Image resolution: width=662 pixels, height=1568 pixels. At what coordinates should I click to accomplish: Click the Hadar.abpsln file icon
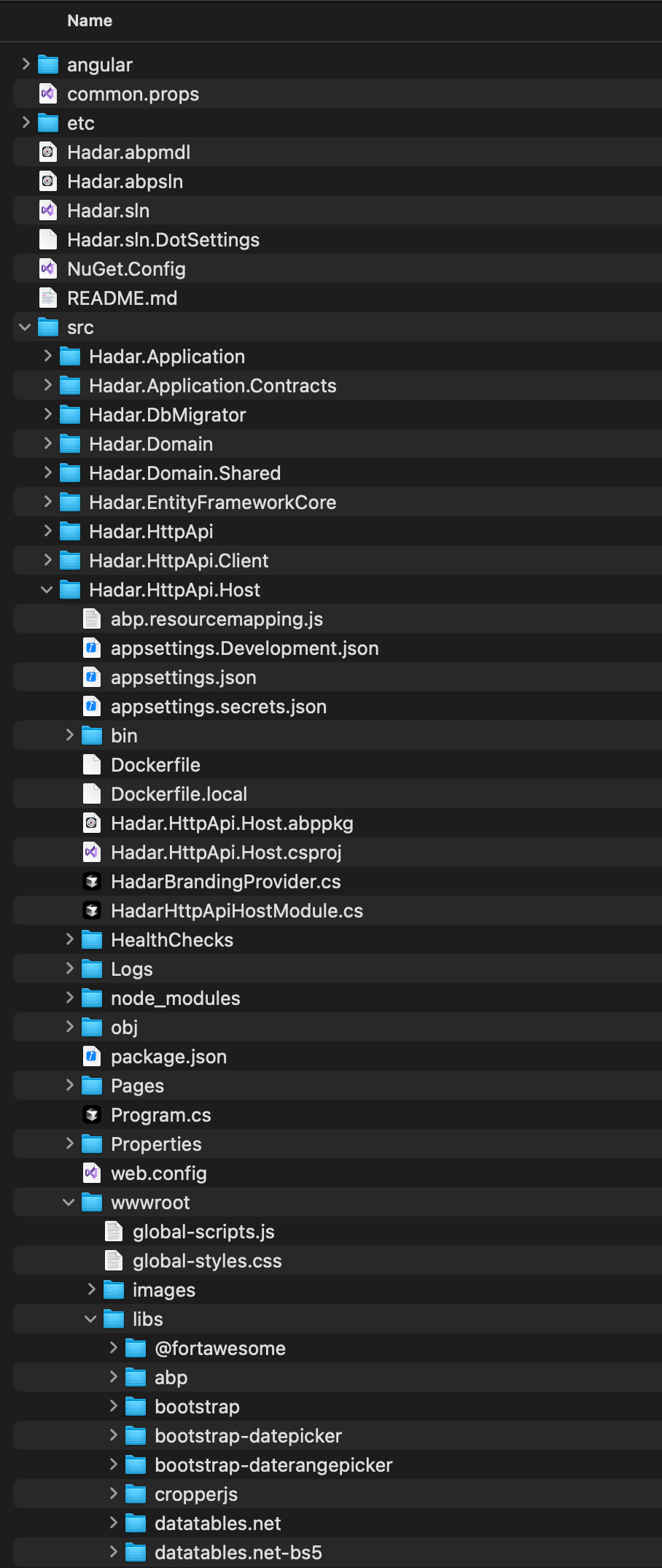pos(48,181)
